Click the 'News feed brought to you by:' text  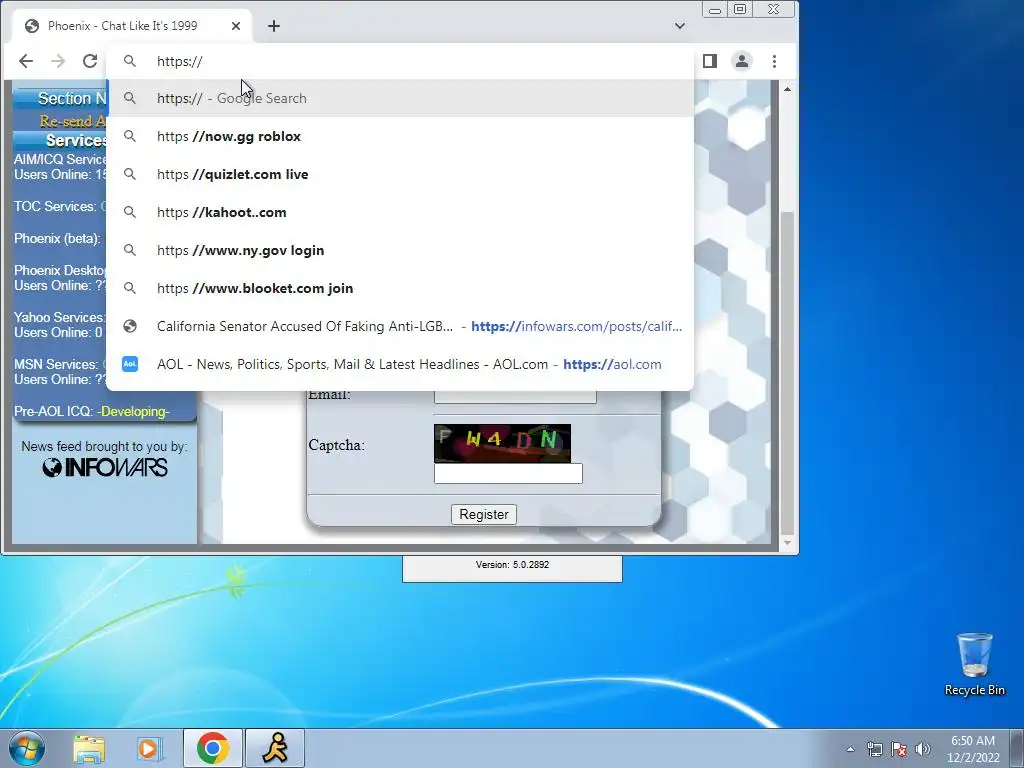(x=104, y=447)
